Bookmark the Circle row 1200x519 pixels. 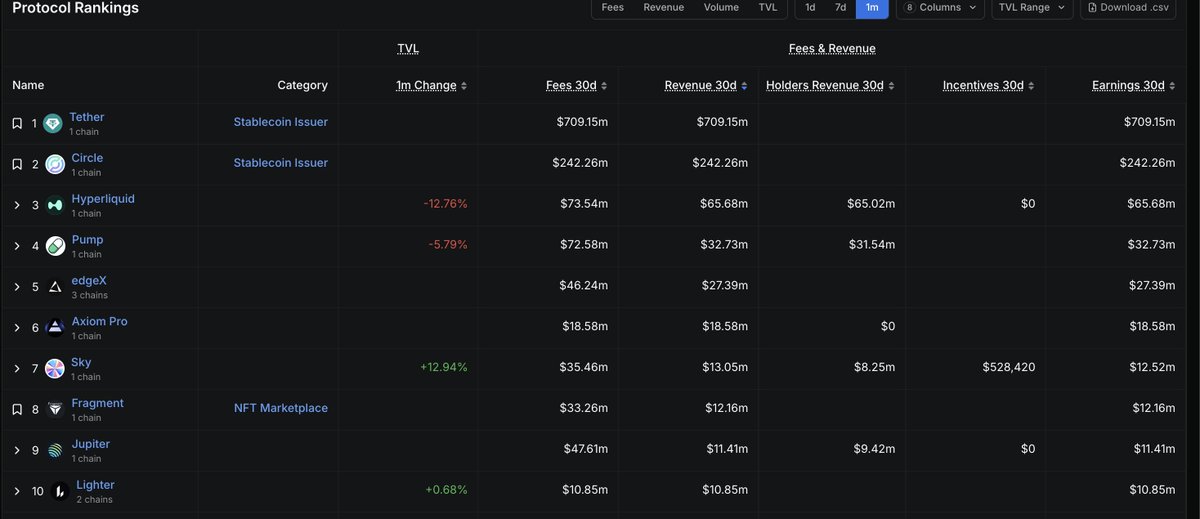(17, 164)
